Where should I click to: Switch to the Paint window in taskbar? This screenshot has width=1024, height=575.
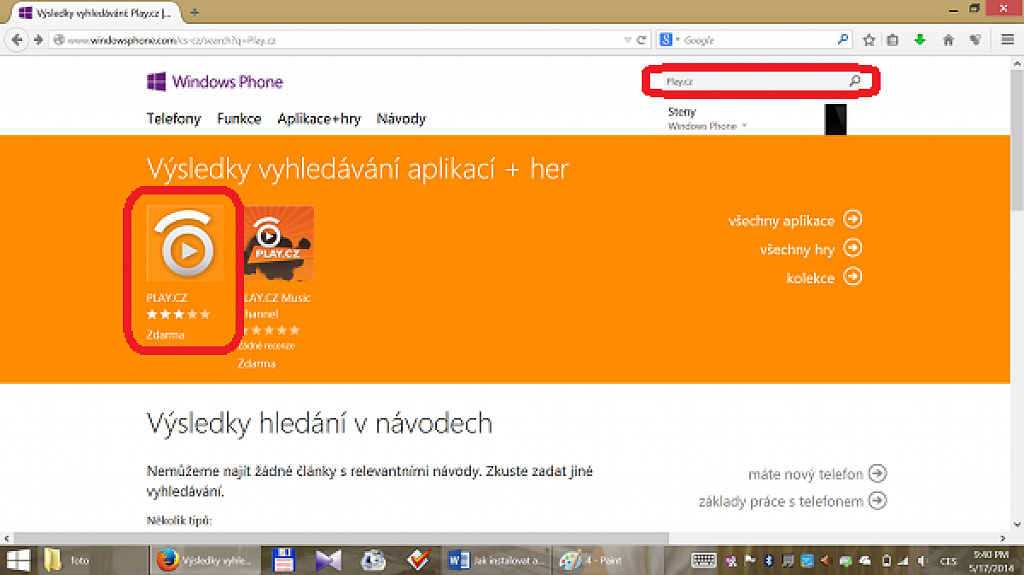pos(607,560)
